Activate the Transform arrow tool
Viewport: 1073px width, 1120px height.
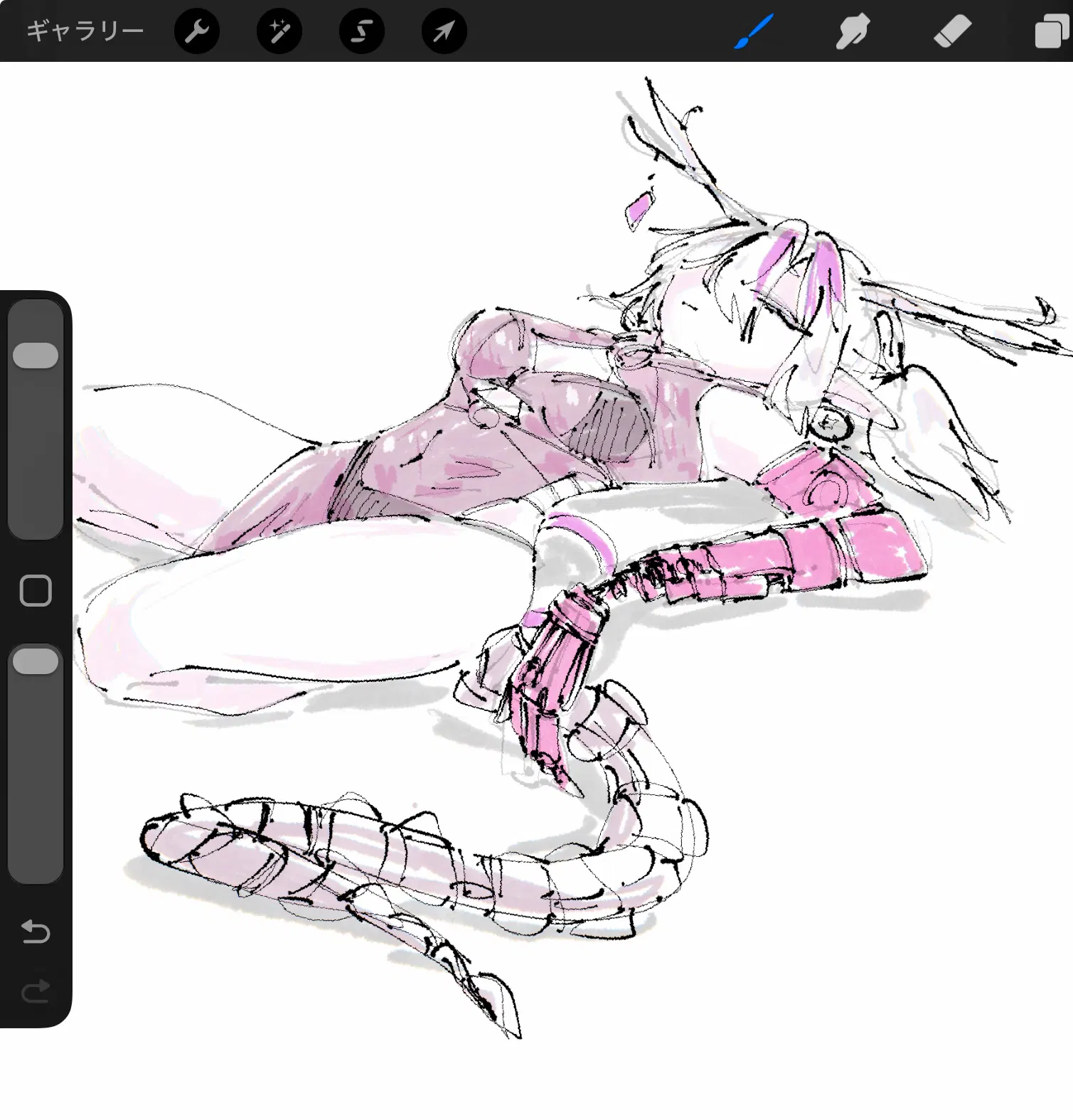(x=444, y=31)
